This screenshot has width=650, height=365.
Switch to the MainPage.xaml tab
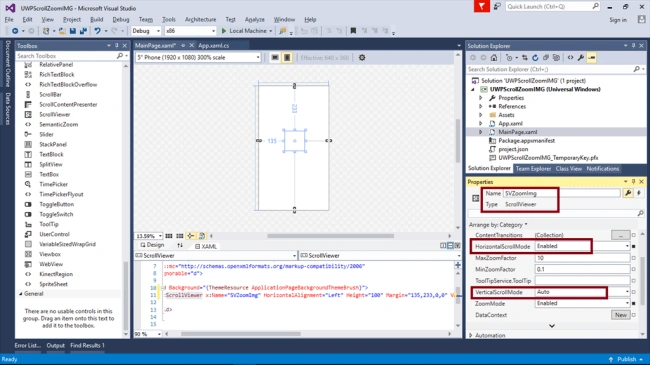click(155, 46)
